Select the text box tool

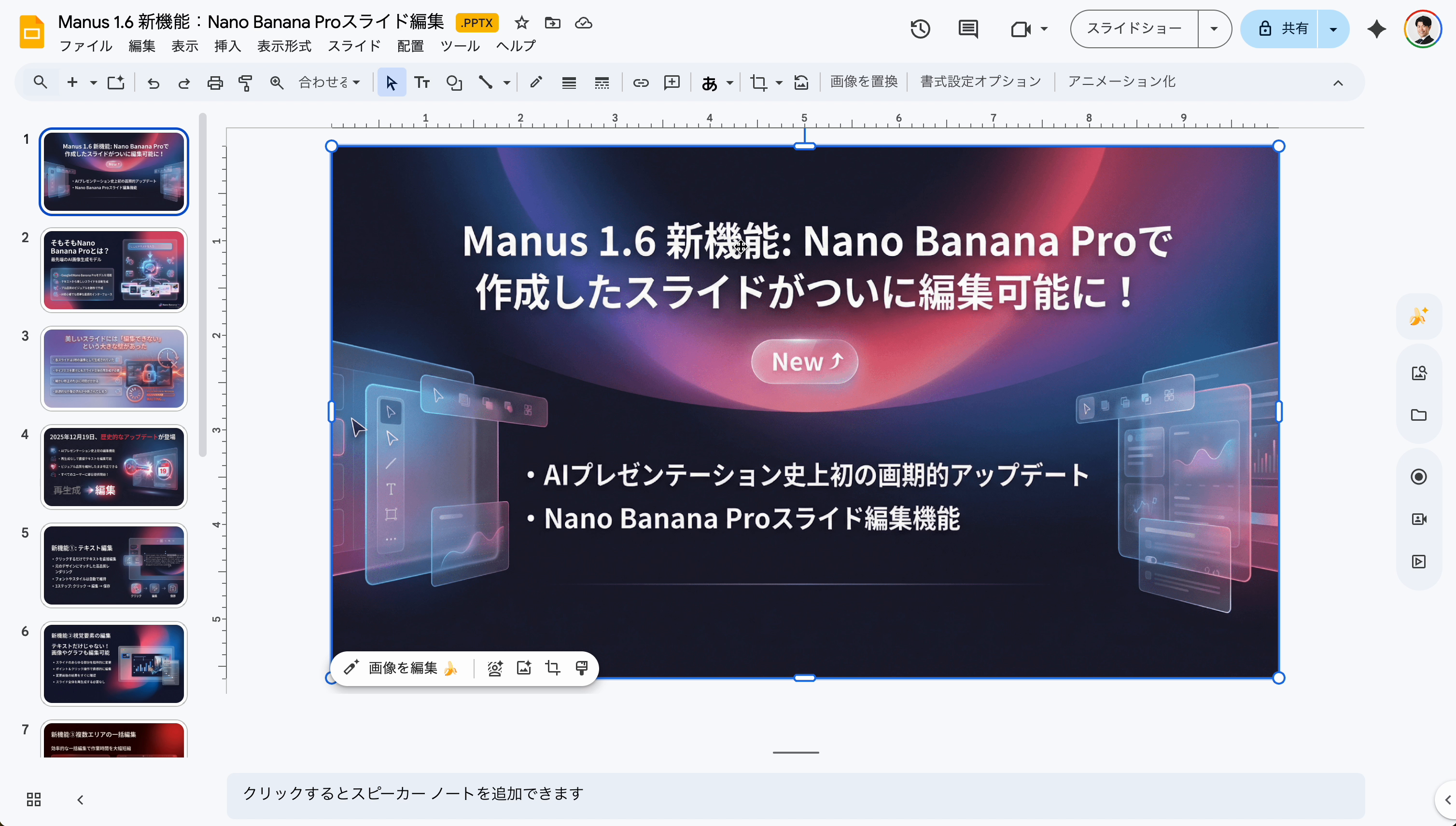422,82
